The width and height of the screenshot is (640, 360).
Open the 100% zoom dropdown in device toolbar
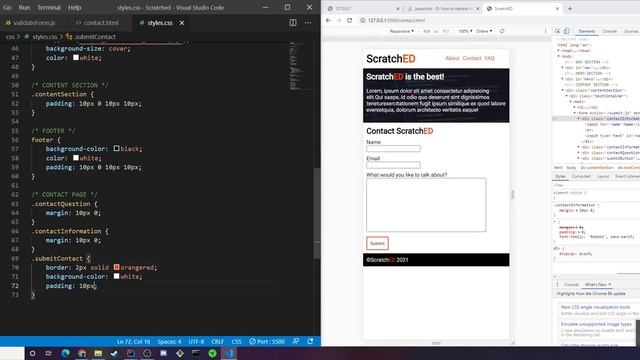[x=465, y=31]
